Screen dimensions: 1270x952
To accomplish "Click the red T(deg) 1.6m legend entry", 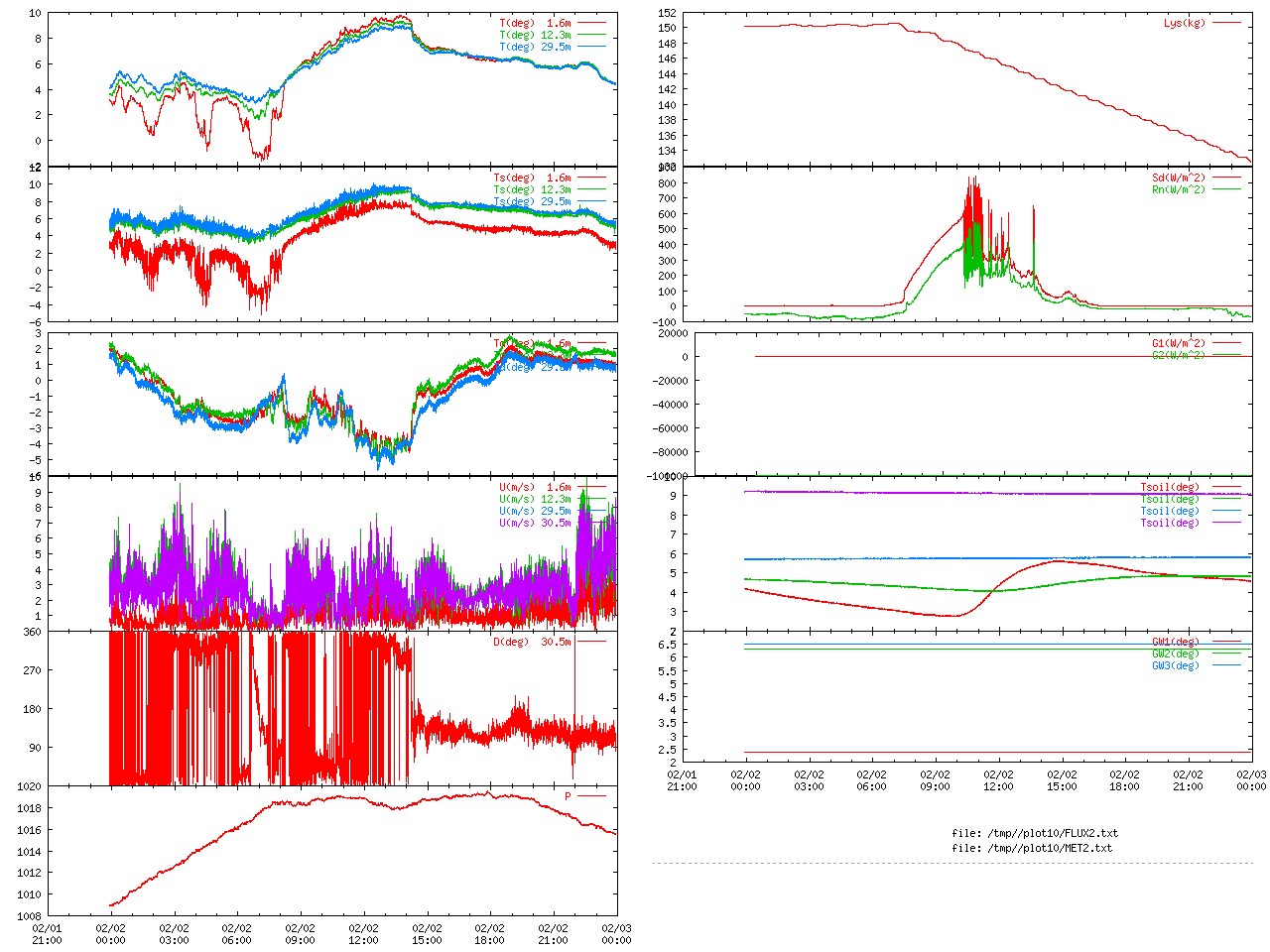I will pos(535,23).
